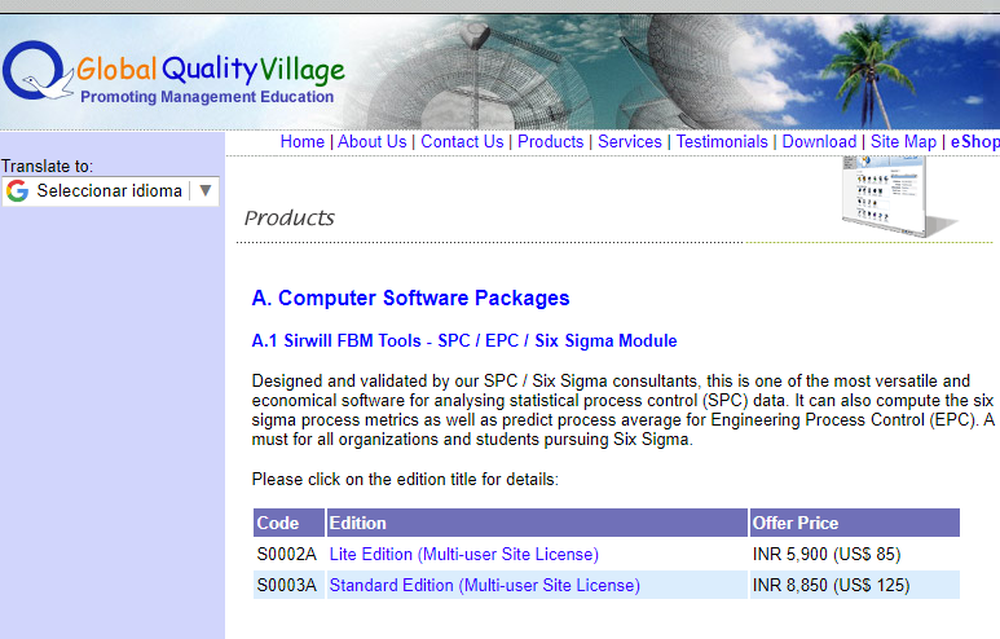Viewport: 1000px width, 639px height.
Task: Open Standard Edition Multi-user Site License details
Action: pos(484,585)
